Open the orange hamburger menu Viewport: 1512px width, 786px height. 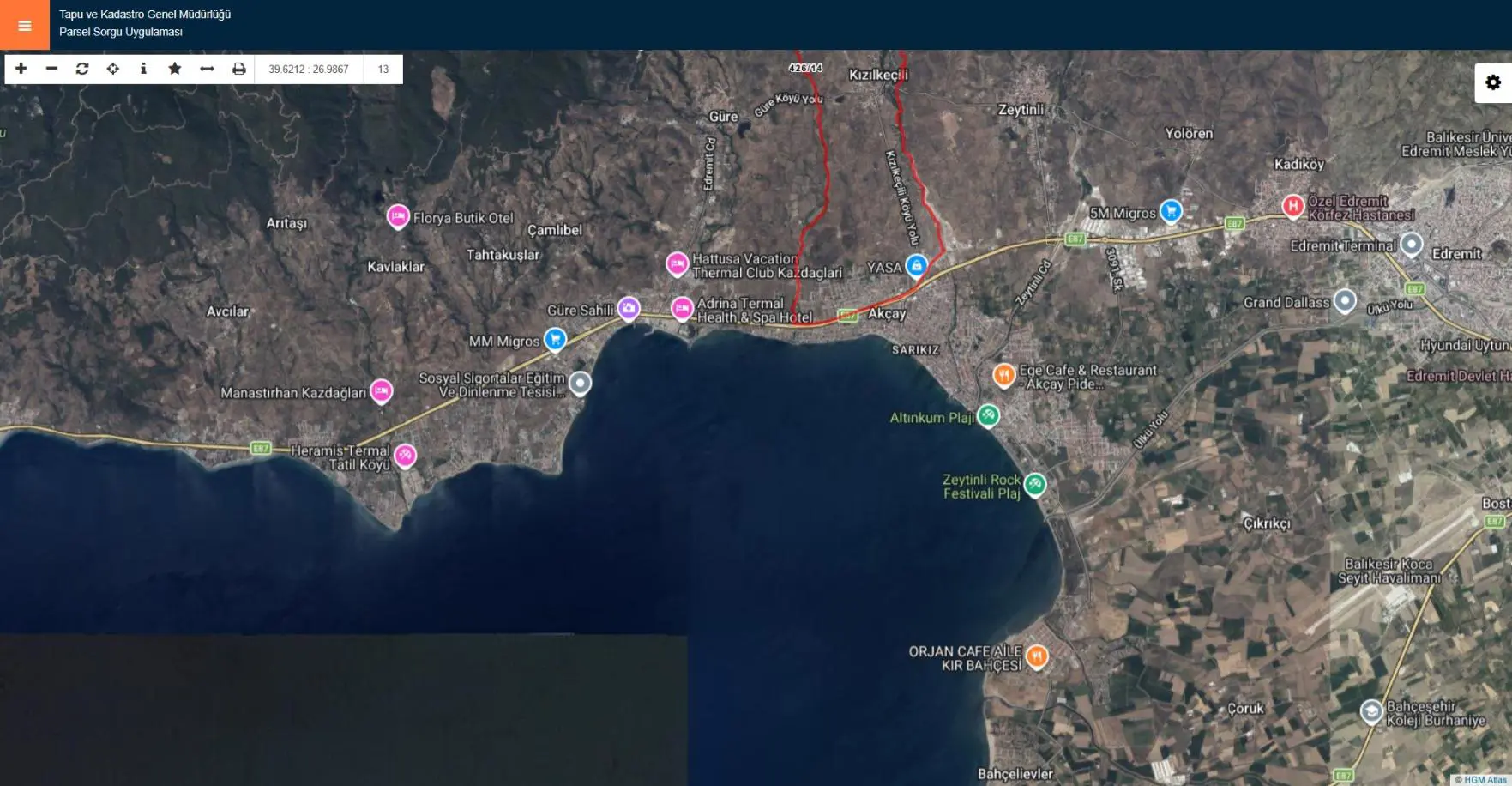[25, 25]
